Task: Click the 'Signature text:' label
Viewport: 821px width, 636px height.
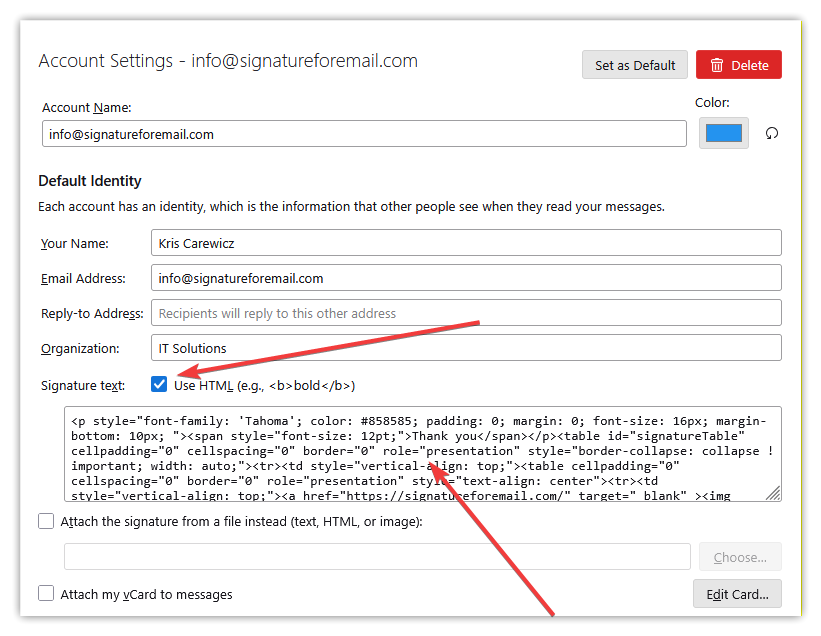Action: [x=82, y=386]
